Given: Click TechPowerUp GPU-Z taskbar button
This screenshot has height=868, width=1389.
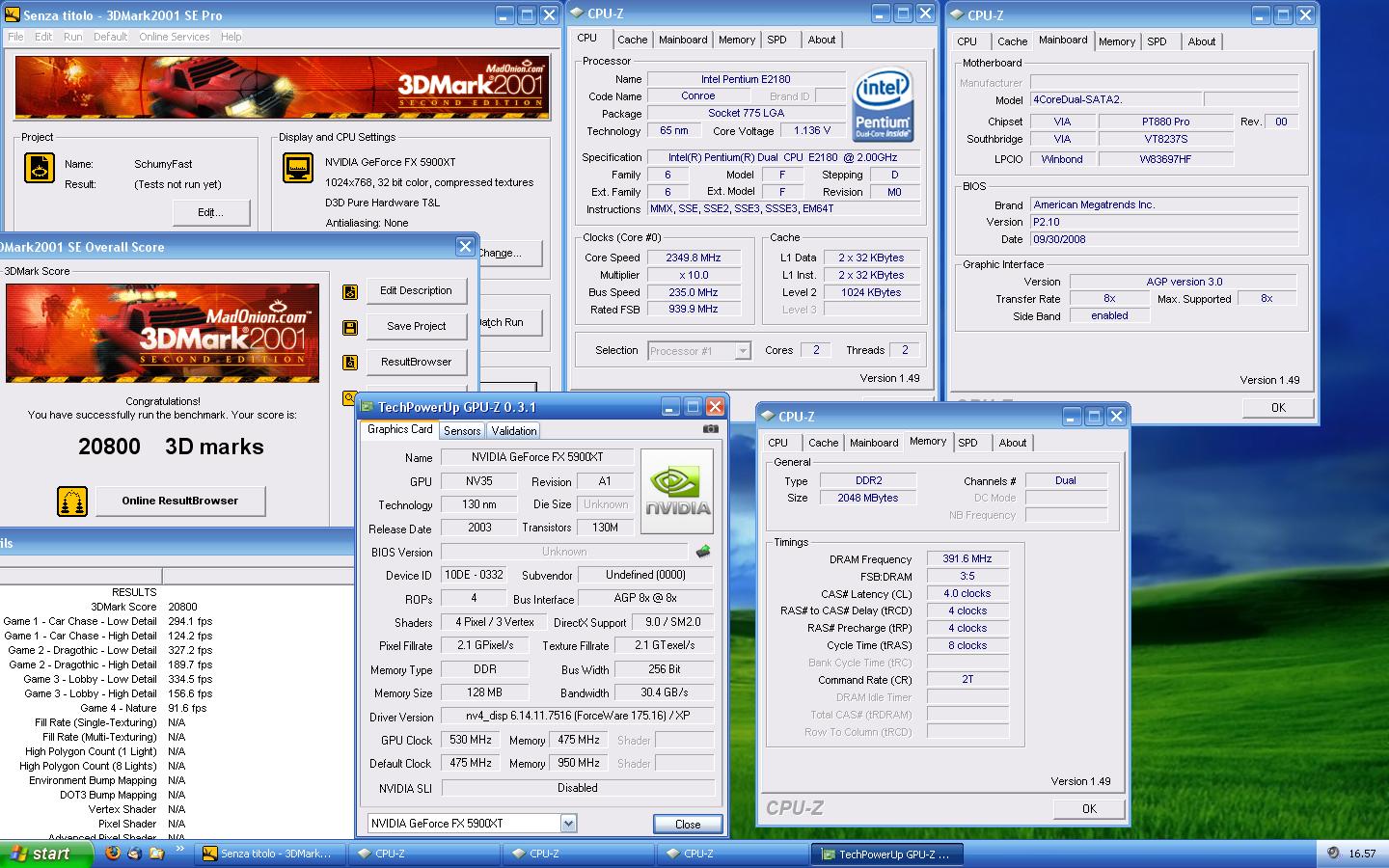Looking at the screenshot, I should (886, 854).
